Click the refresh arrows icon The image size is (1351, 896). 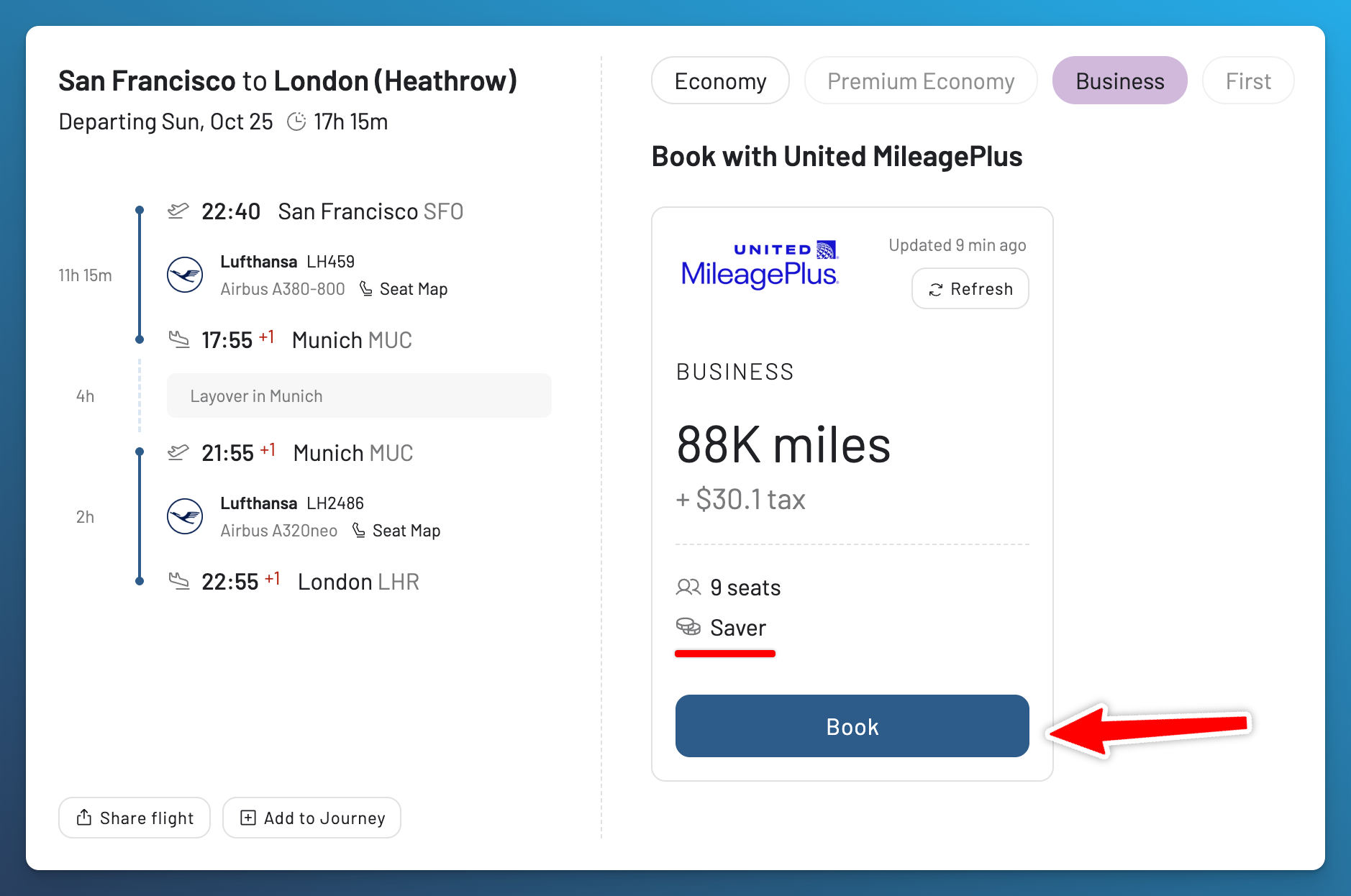(935, 290)
